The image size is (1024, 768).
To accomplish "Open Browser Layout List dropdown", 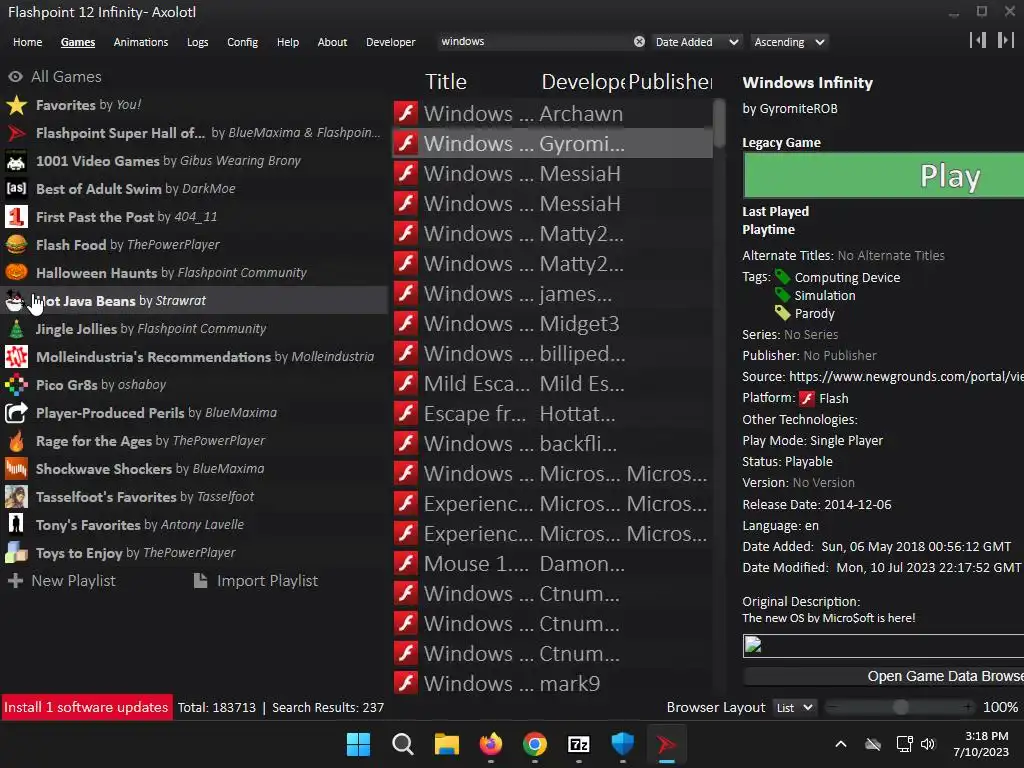I will point(794,707).
